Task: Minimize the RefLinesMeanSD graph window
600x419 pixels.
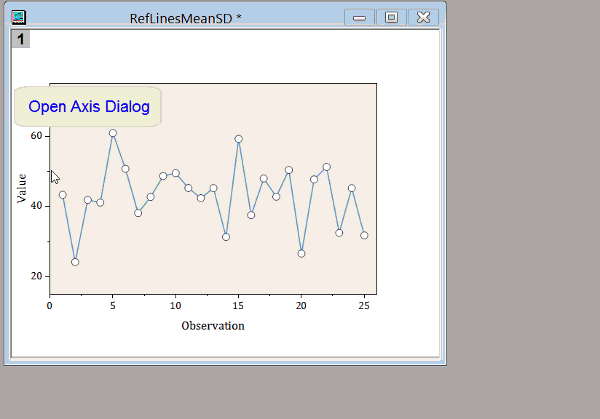Action: pyautogui.click(x=359, y=17)
